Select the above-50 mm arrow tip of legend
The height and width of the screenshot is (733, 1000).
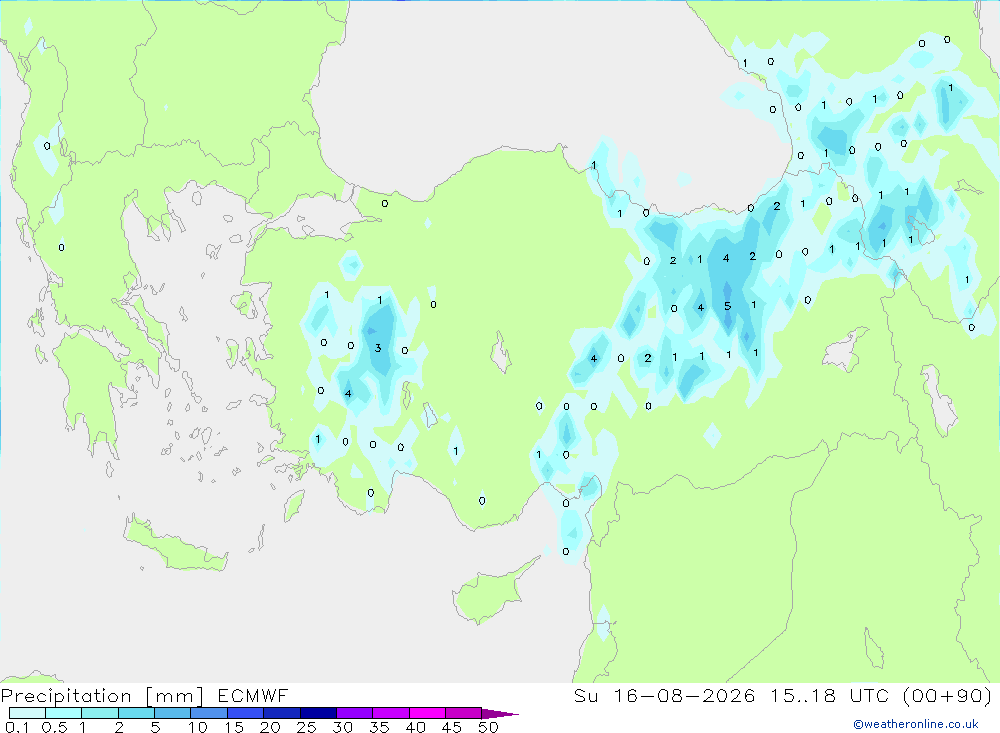click(x=499, y=713)
